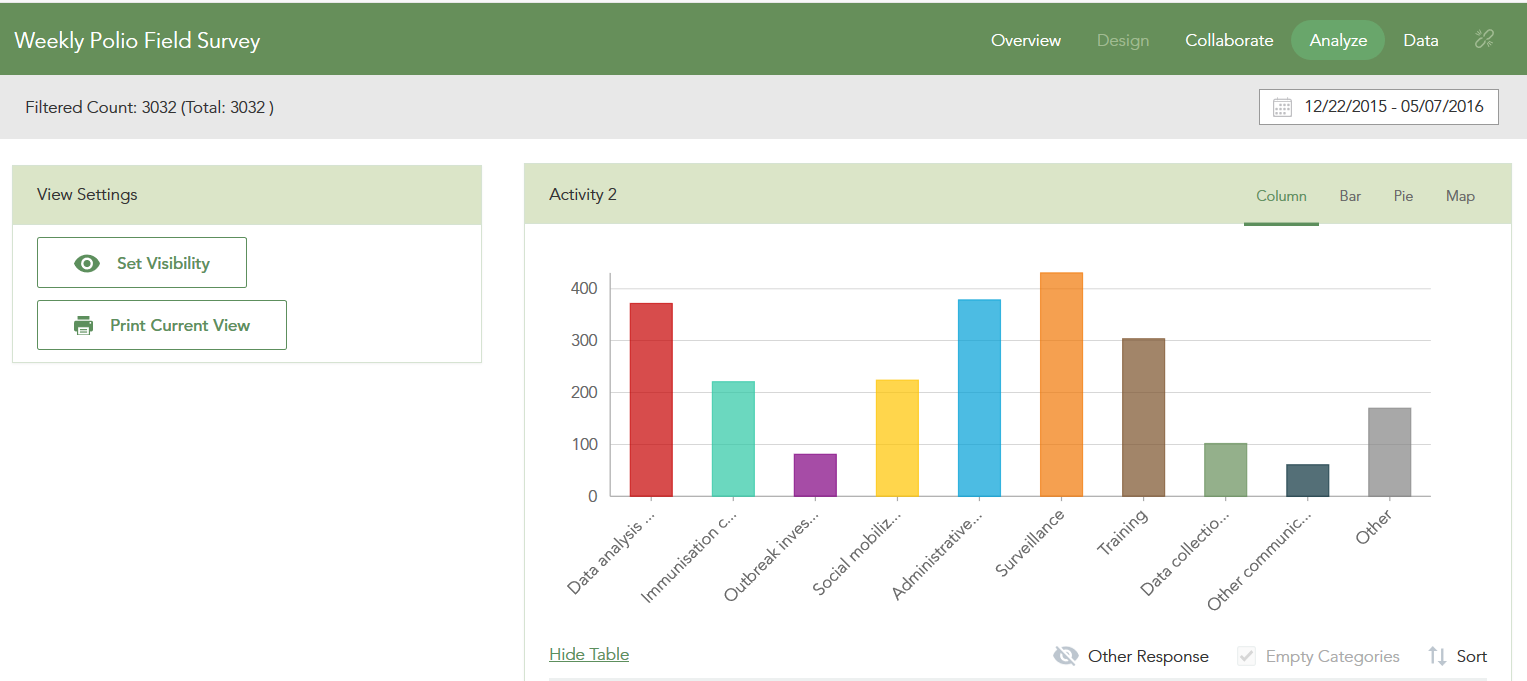Switch to the Map view tab

(1460, 196)
